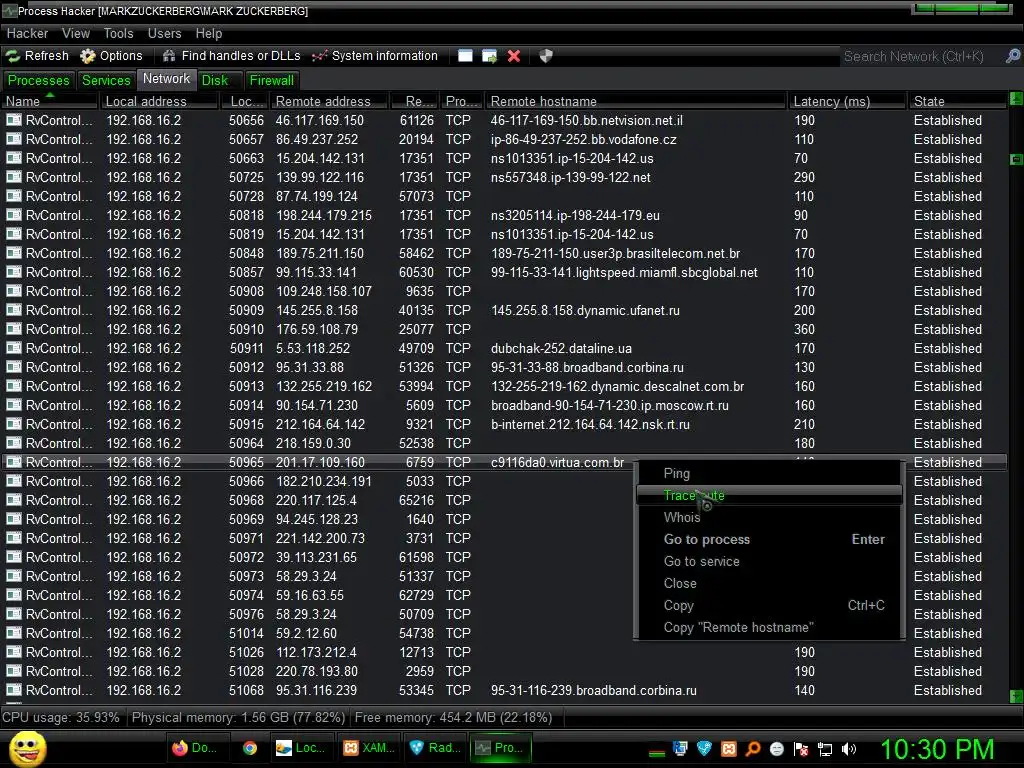Screen dimensions: 1024x768
Task: Focus the Search Network input field
Action: [x=921, y=57]
